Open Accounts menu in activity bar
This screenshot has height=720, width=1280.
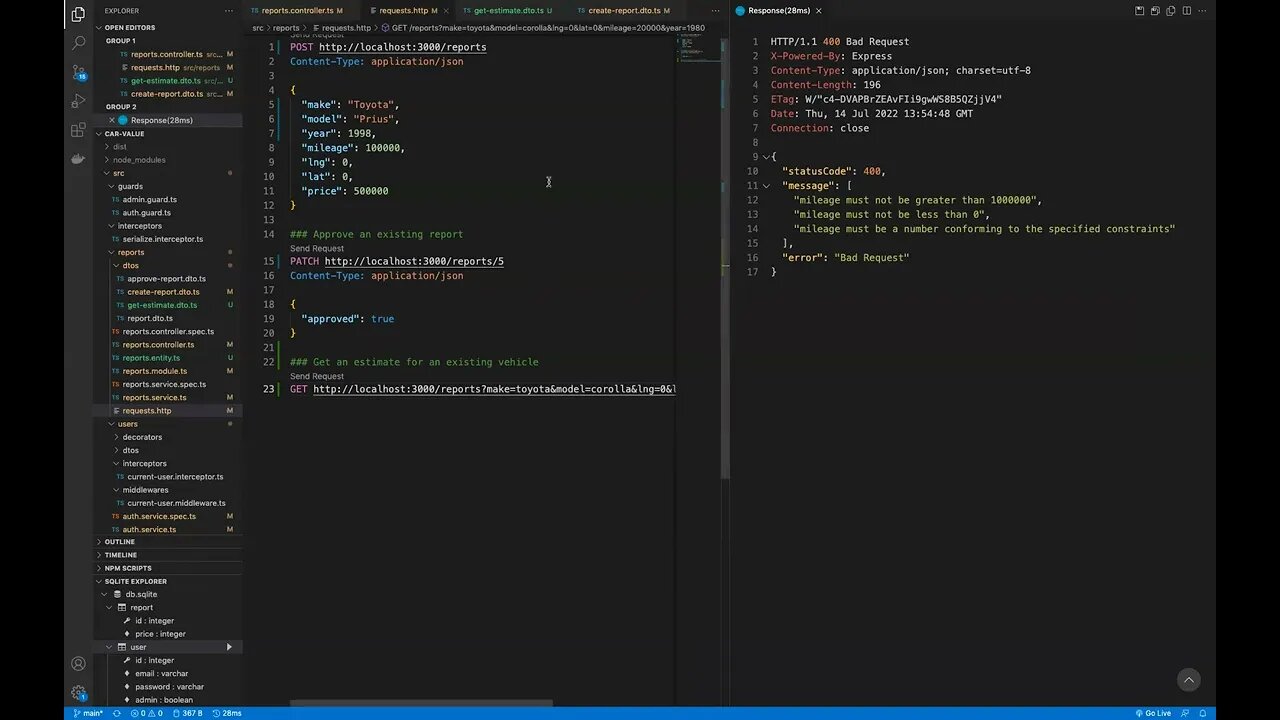(78, 663)
